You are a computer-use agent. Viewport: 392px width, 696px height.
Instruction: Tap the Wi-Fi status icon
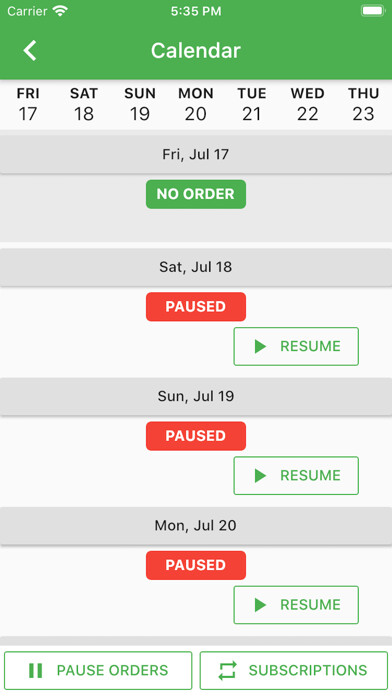59,11
